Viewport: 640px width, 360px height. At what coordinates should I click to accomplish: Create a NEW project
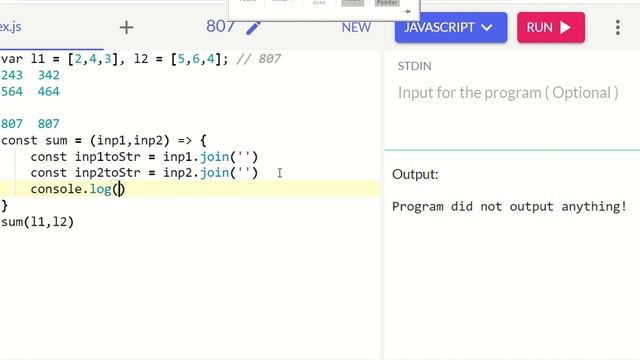click(356, 27)
